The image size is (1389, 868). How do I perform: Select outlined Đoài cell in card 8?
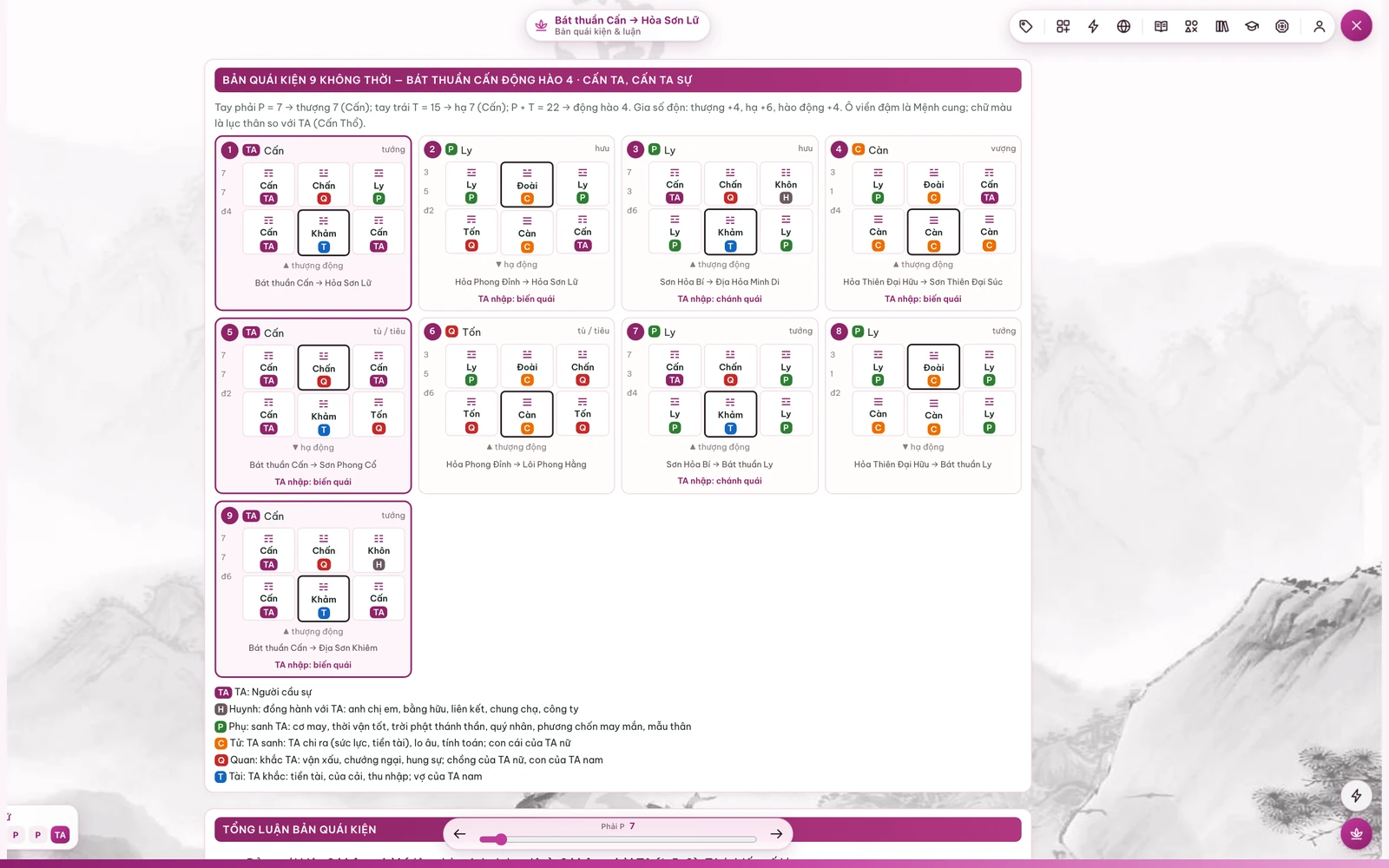(933, 367)
